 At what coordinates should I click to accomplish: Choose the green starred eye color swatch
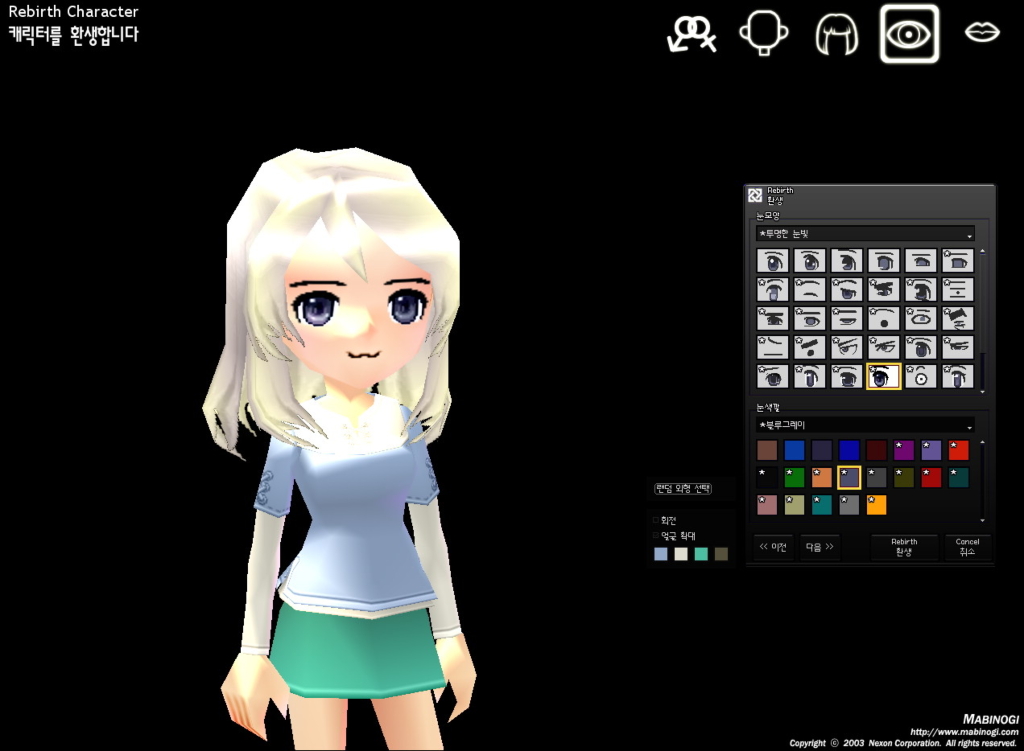coord(794,477)
